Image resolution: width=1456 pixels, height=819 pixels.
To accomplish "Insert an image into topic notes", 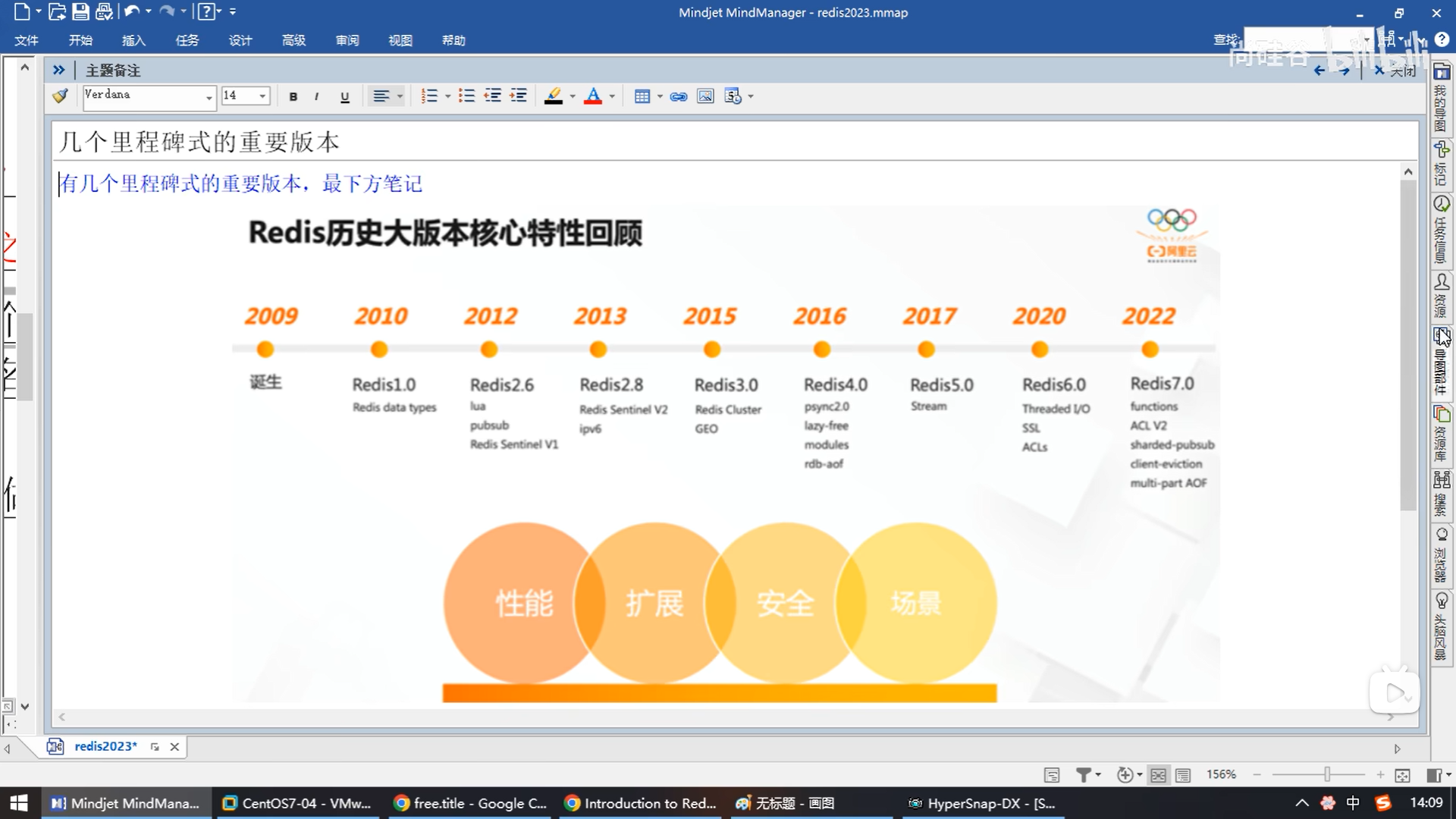I will click(x=705, y=96).
